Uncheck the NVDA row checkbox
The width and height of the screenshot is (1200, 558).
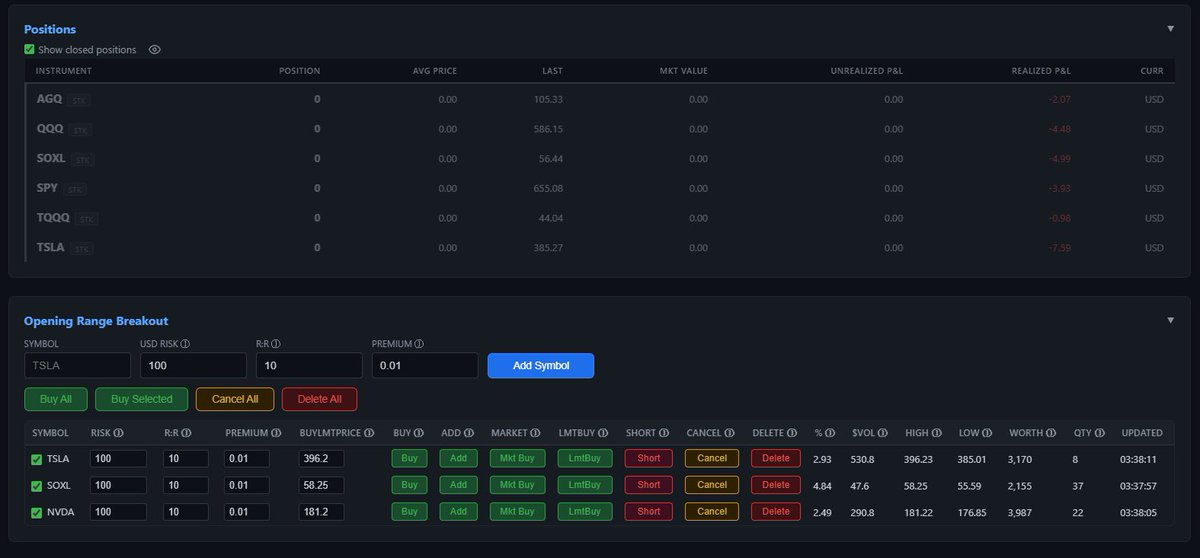(x=37, y=512)
